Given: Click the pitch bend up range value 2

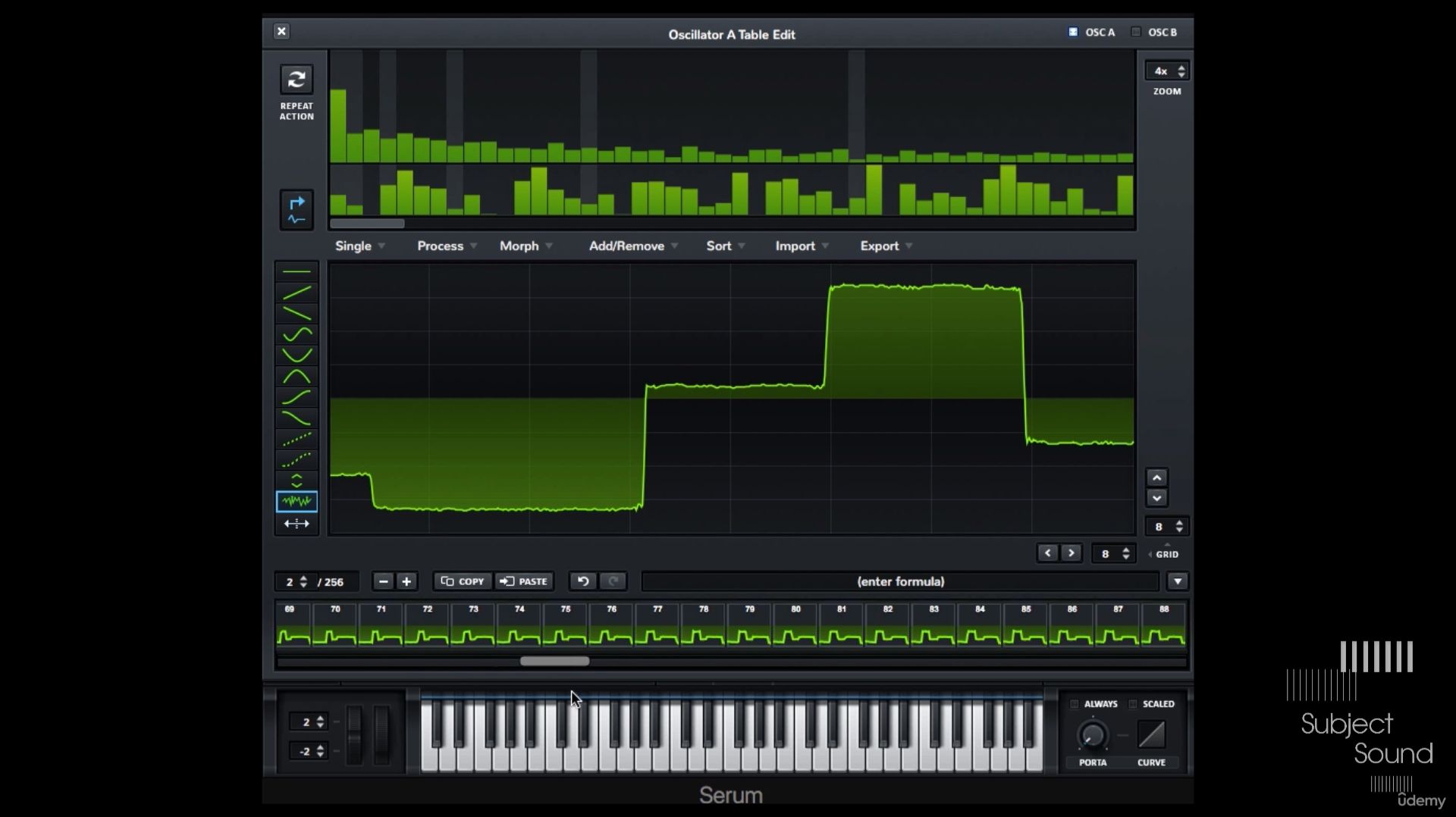Looking at the screenshot, I should pyautogui.click(x=309, y=722).
